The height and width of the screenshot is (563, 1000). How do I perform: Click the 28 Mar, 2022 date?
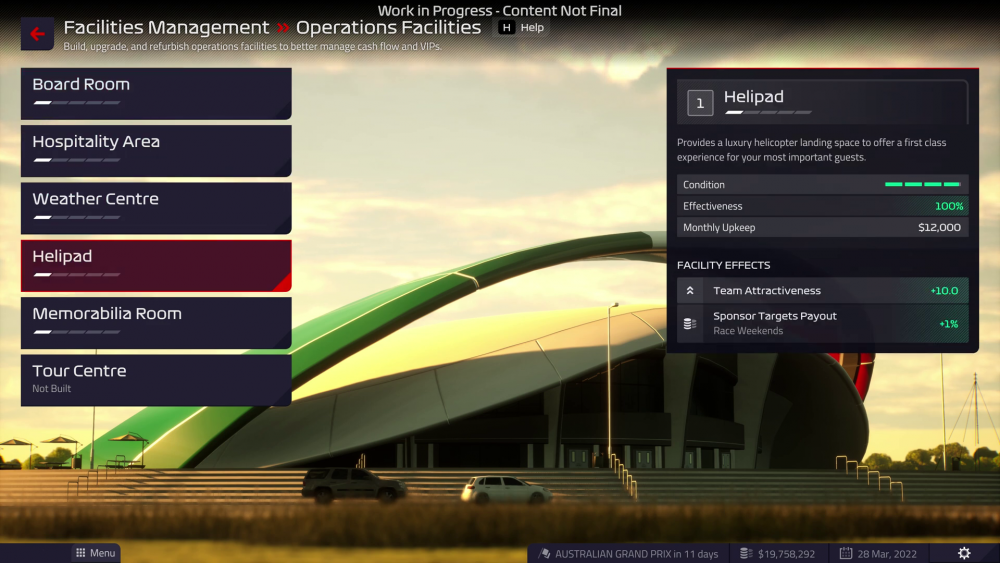point(887,553)
